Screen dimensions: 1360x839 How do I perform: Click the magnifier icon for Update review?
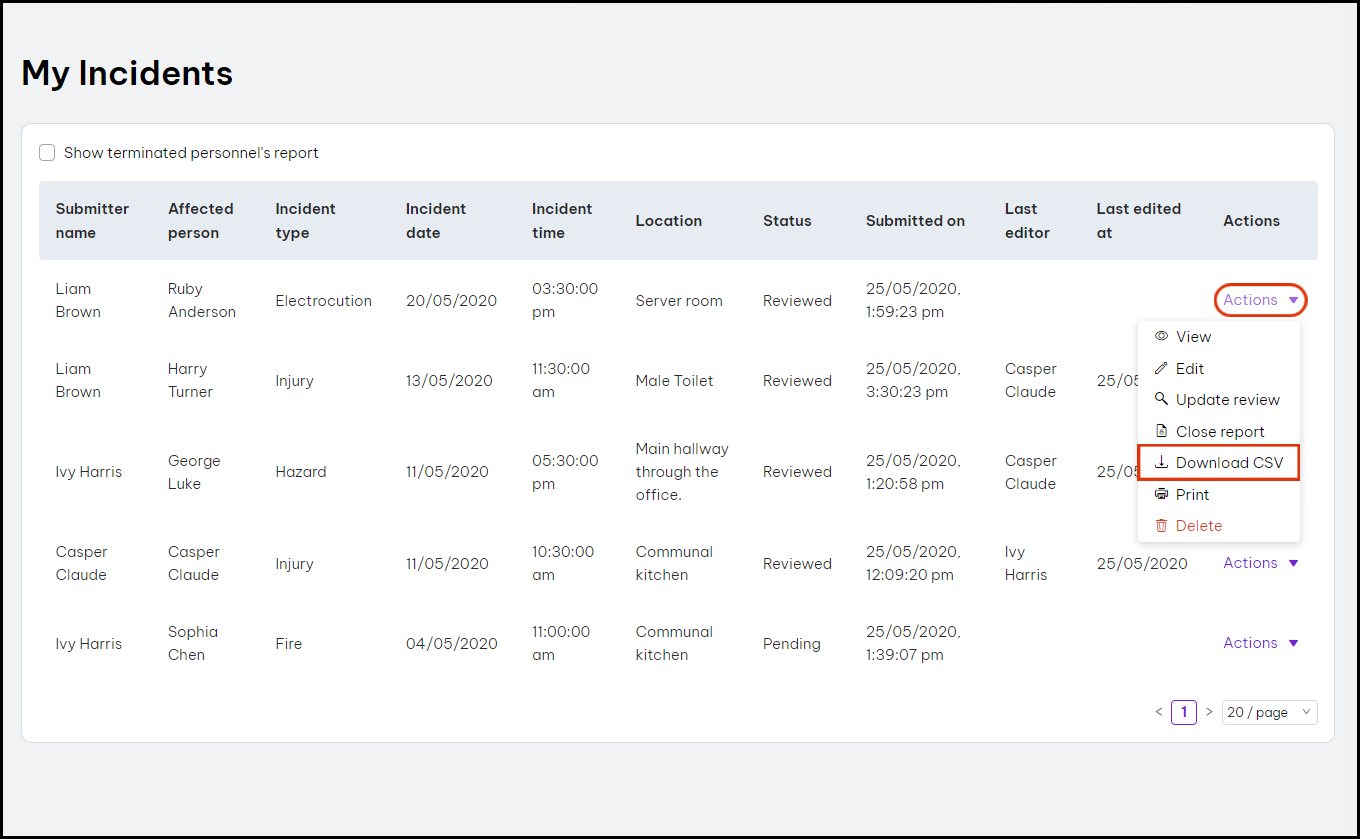[x=1161, y=399]
